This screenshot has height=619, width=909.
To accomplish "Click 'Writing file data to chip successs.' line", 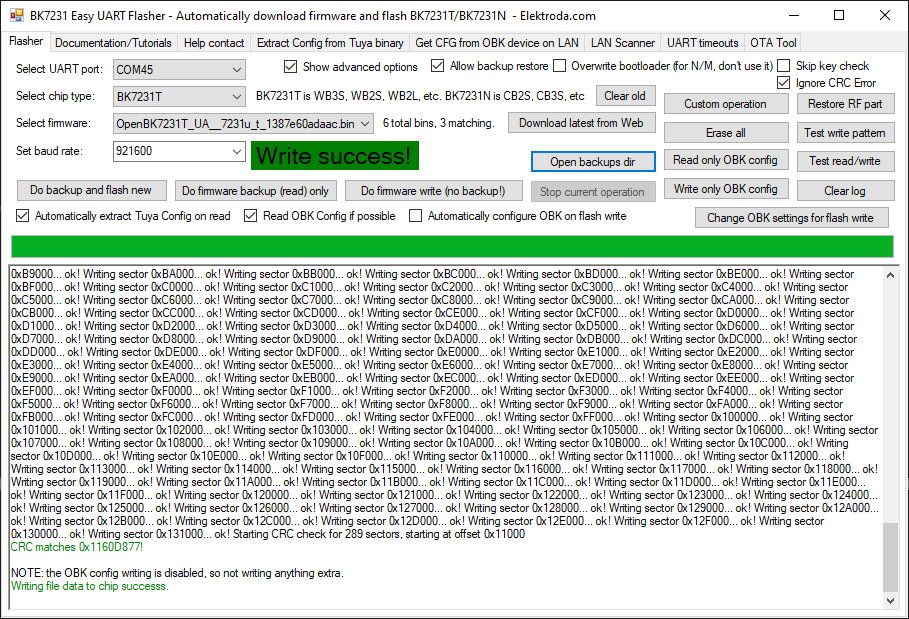I will click(90, 586).
